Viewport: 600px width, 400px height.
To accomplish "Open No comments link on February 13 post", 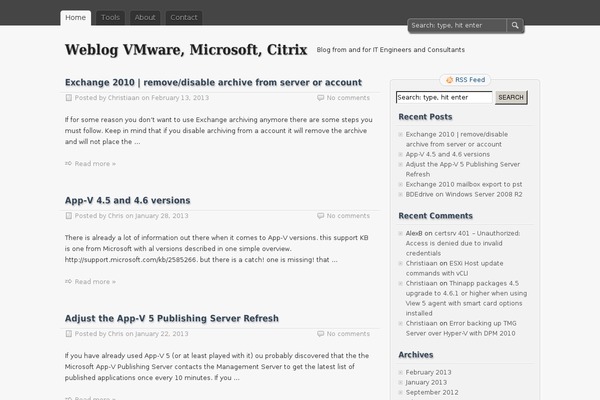I will [348, 98].
